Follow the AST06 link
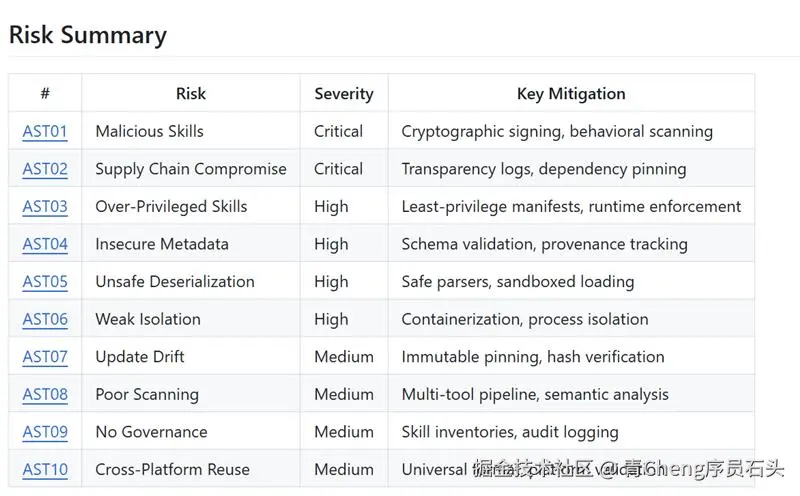The width and height of the screenshot is (800, 496). (45, 319)
